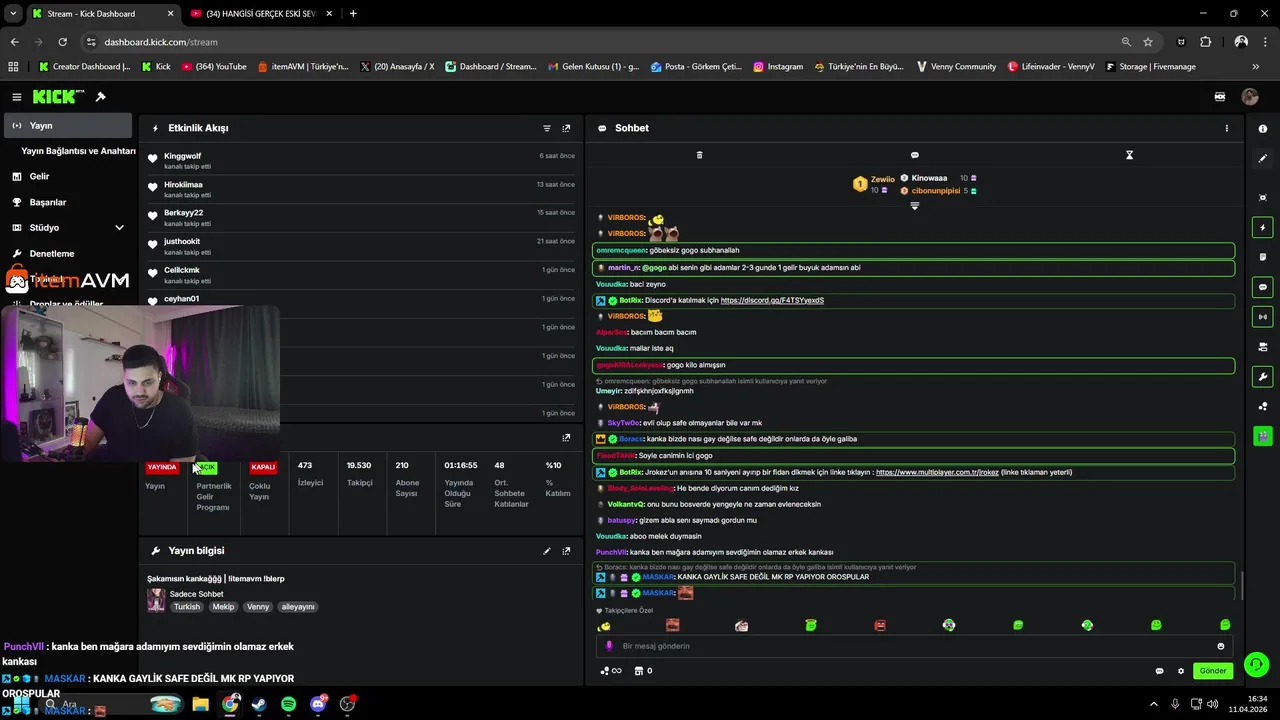Click the store icon with the 0 counter

click(x=643, y=671)
